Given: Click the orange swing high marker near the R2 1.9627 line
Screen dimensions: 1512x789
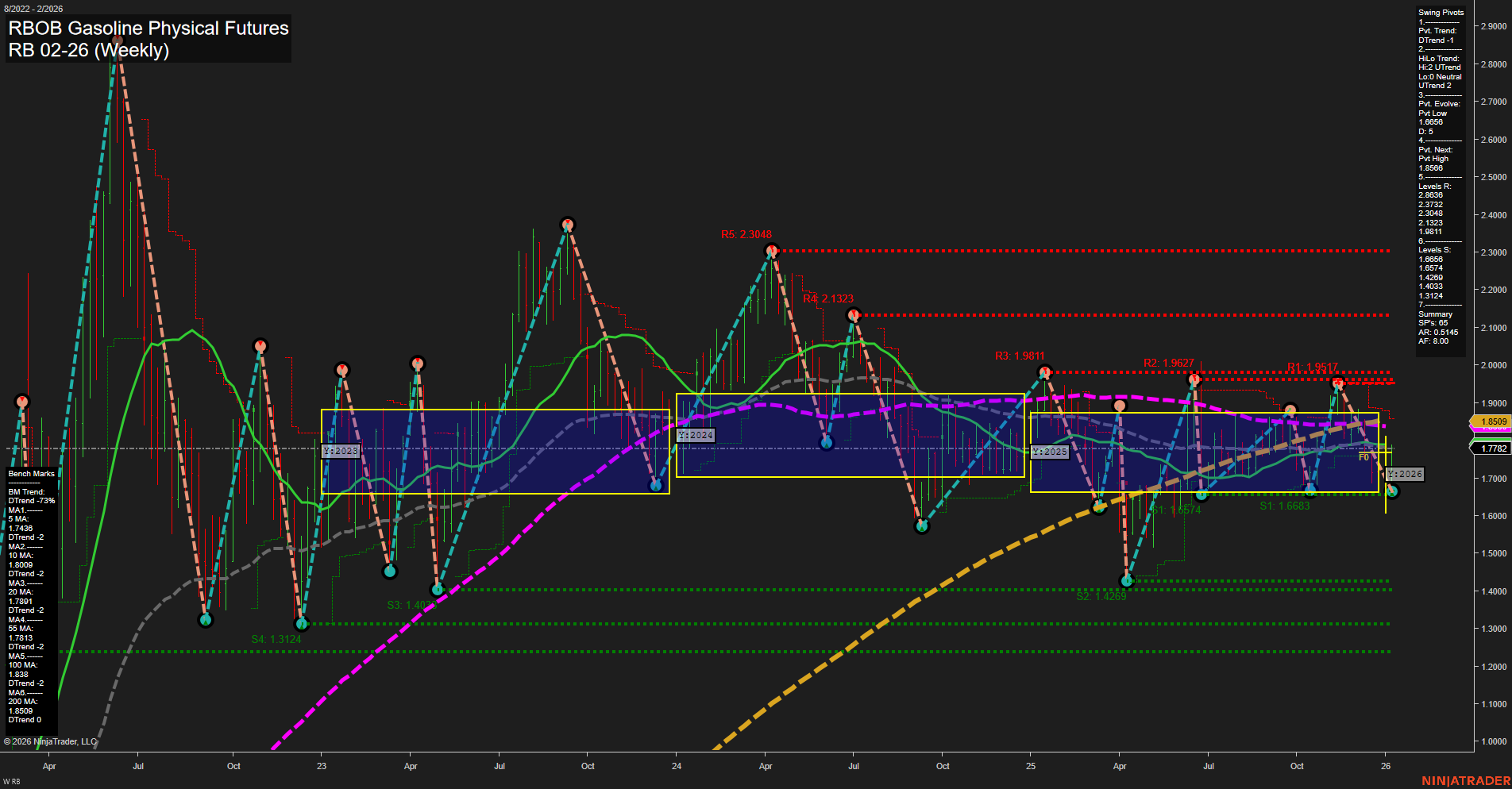Looking at the screenshot, I should 1192,379.
